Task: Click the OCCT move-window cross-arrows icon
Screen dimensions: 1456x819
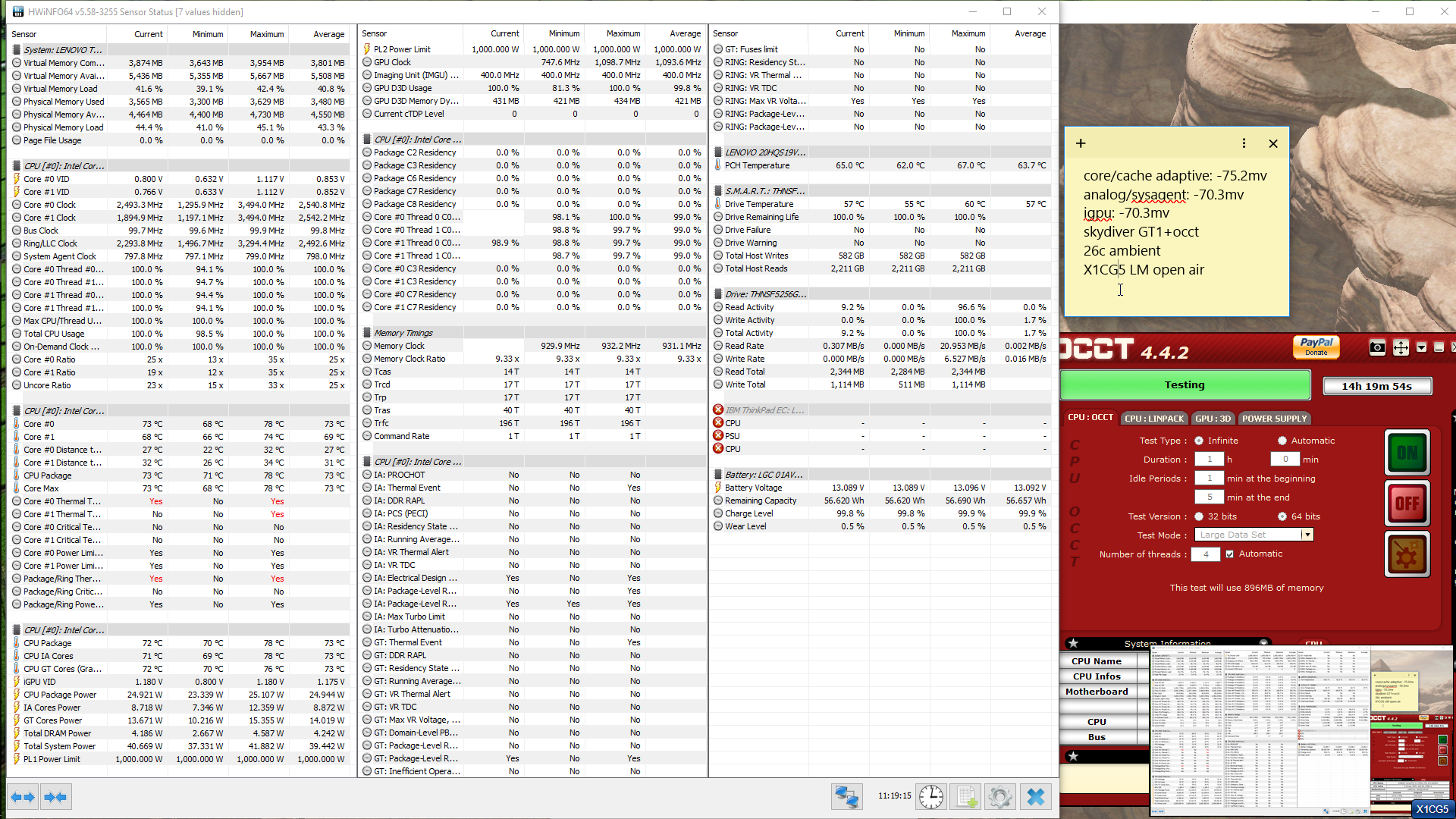Action: [1401, 348]
